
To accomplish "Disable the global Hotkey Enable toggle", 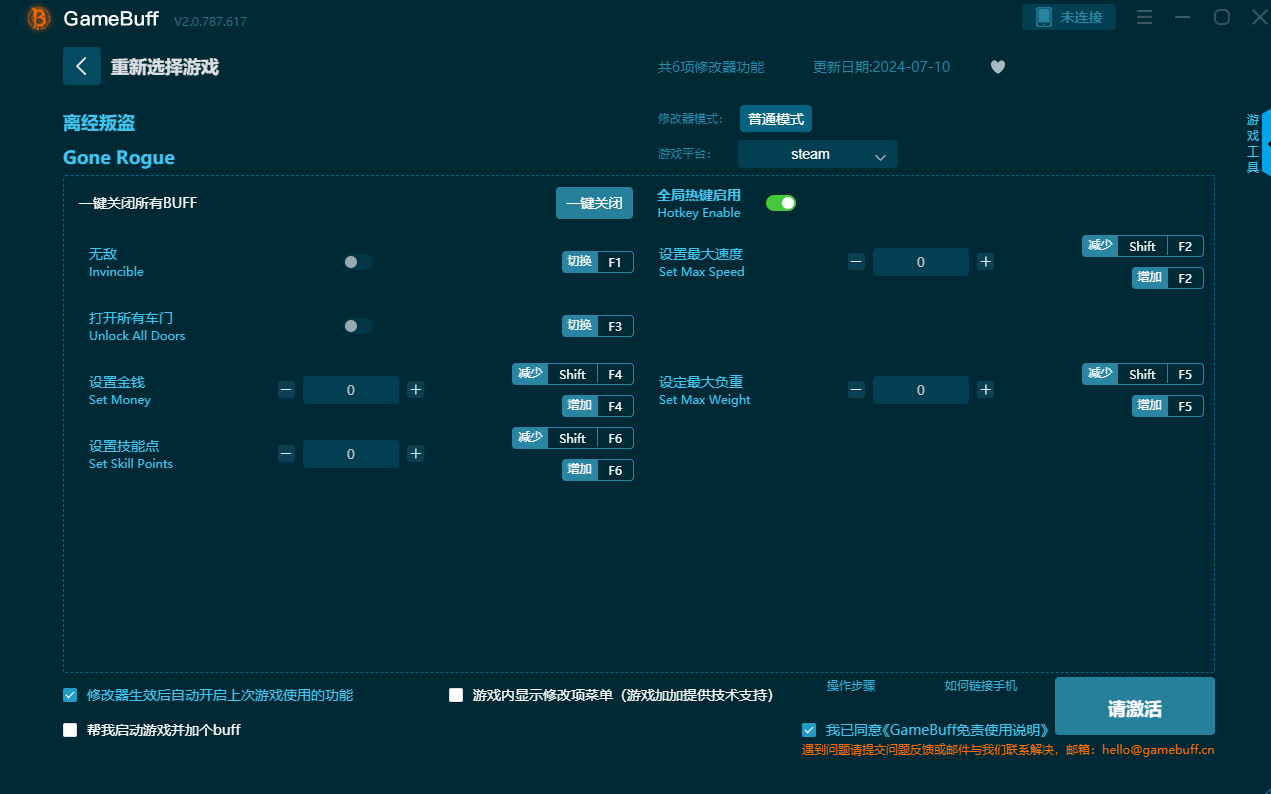I will tap(780, 203).
